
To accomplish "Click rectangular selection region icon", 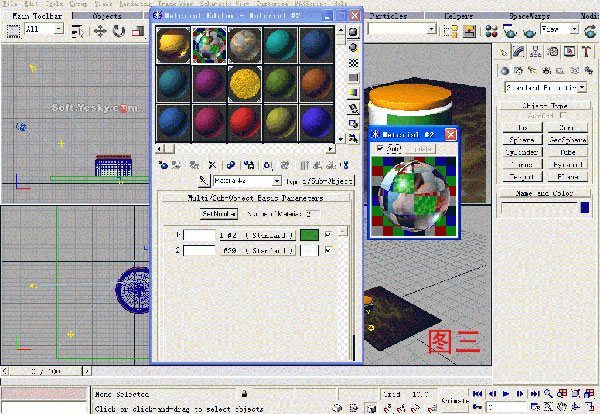I will (x=13, y=31).
